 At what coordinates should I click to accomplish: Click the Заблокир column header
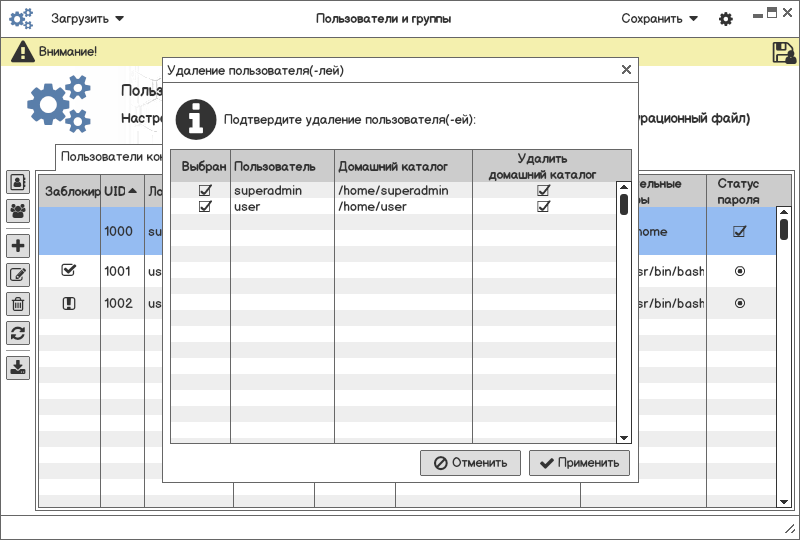(x=70, y=191)
